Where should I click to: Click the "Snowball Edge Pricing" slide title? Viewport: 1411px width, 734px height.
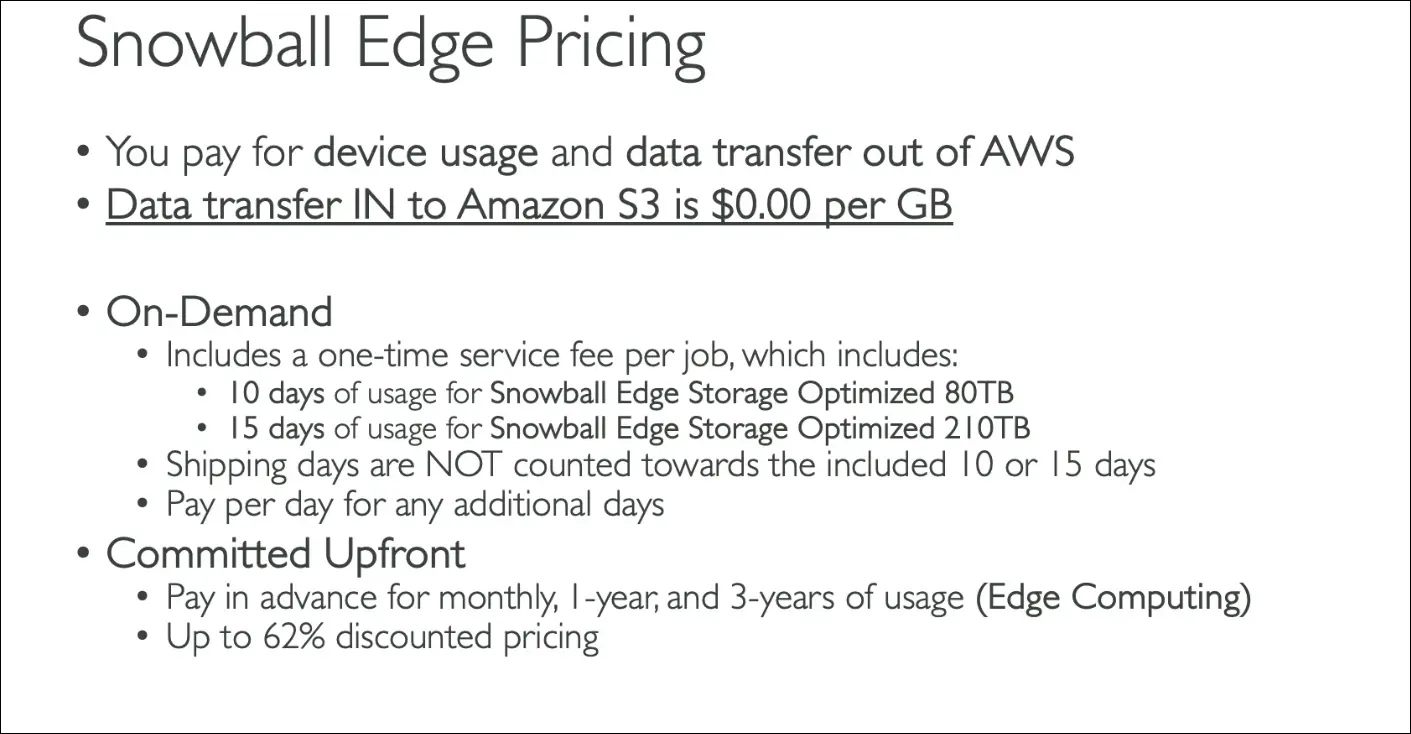[391, 45]
